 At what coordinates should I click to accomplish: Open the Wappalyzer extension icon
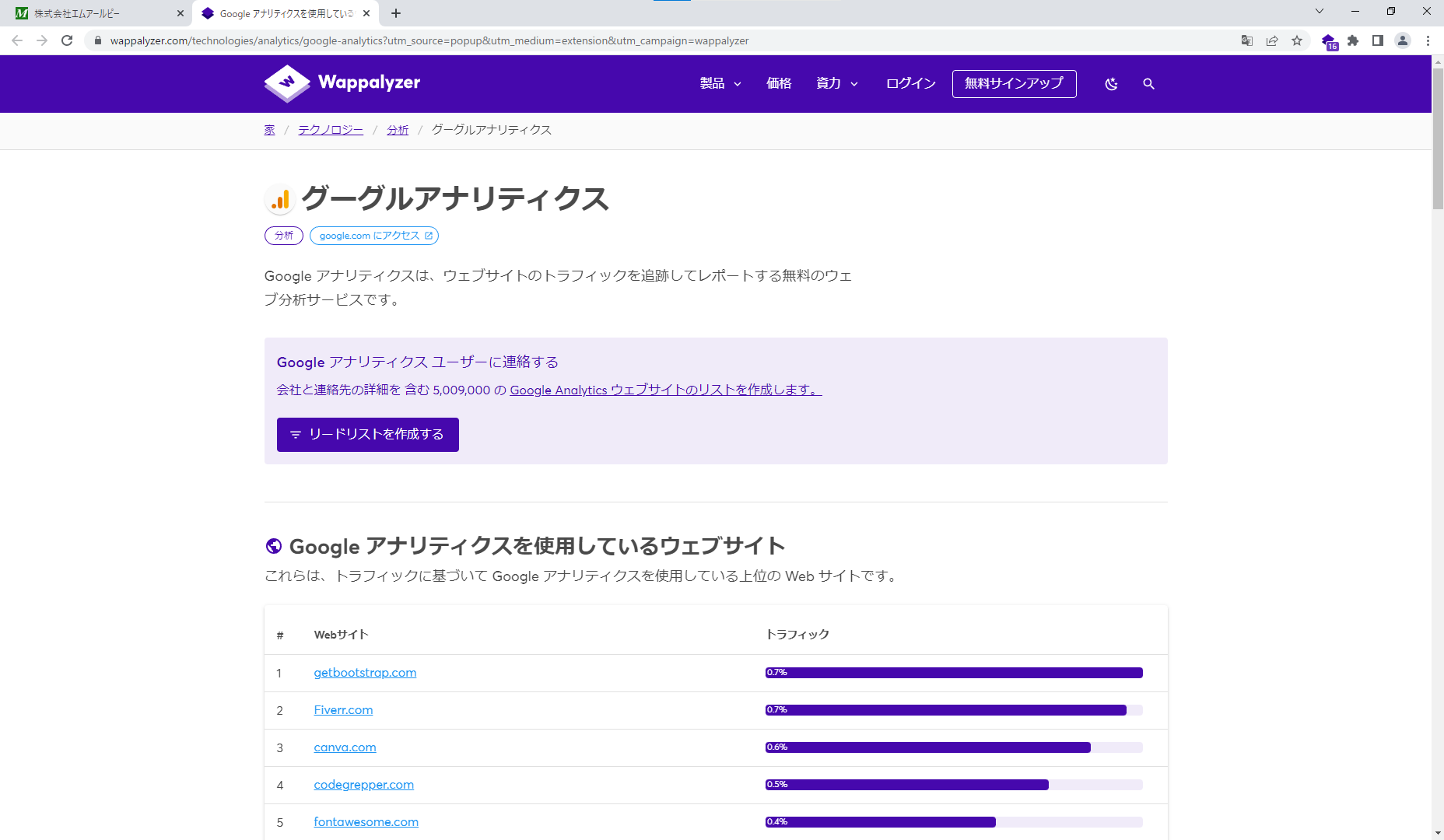pyautogui.click(x=1328, y=41)
